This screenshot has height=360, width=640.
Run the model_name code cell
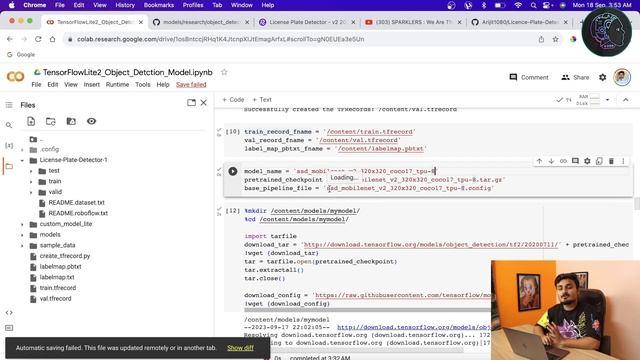[x=233, y=171]
